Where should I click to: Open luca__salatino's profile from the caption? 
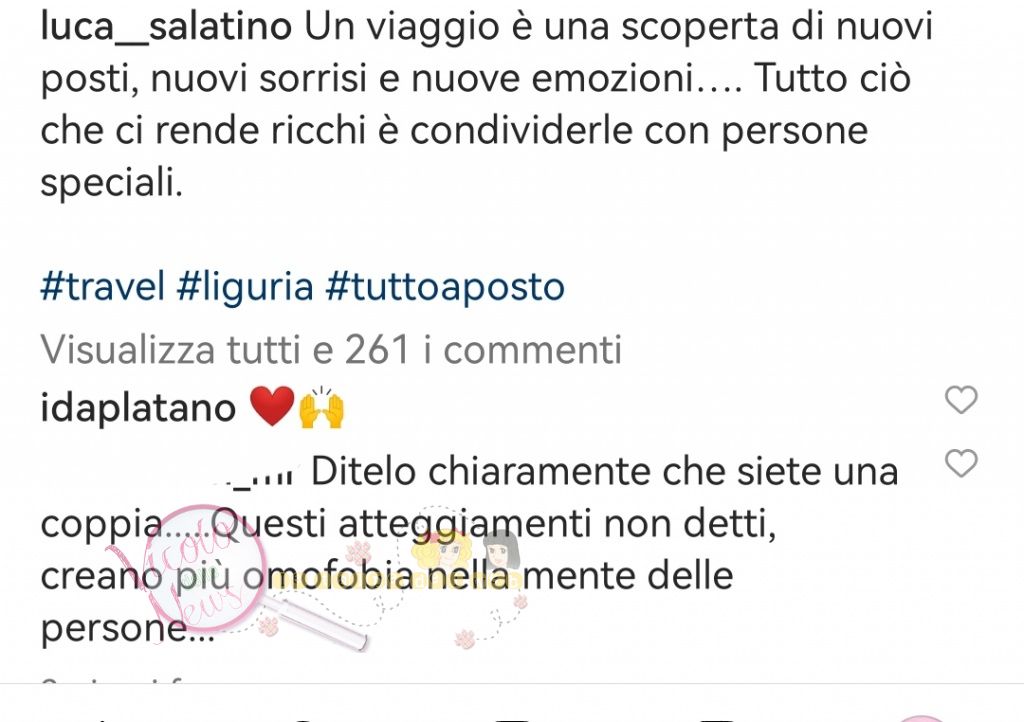pyautogui.click(x=166, y=27)
